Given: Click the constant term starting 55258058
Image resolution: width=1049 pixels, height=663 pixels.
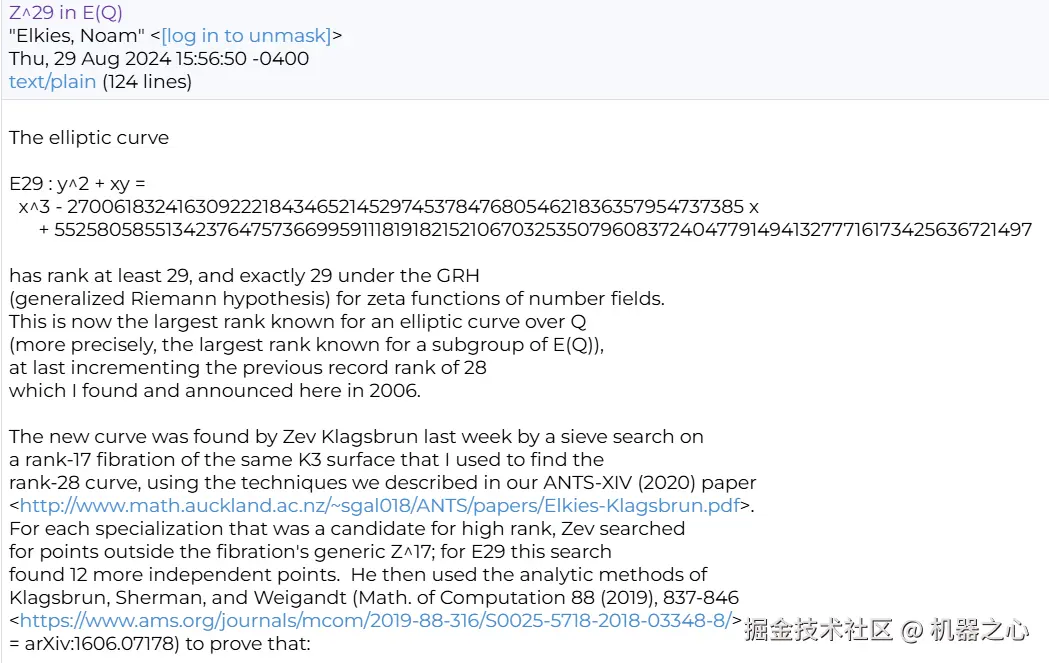Looking at the screenshot, I should click(x=543, y=229).
